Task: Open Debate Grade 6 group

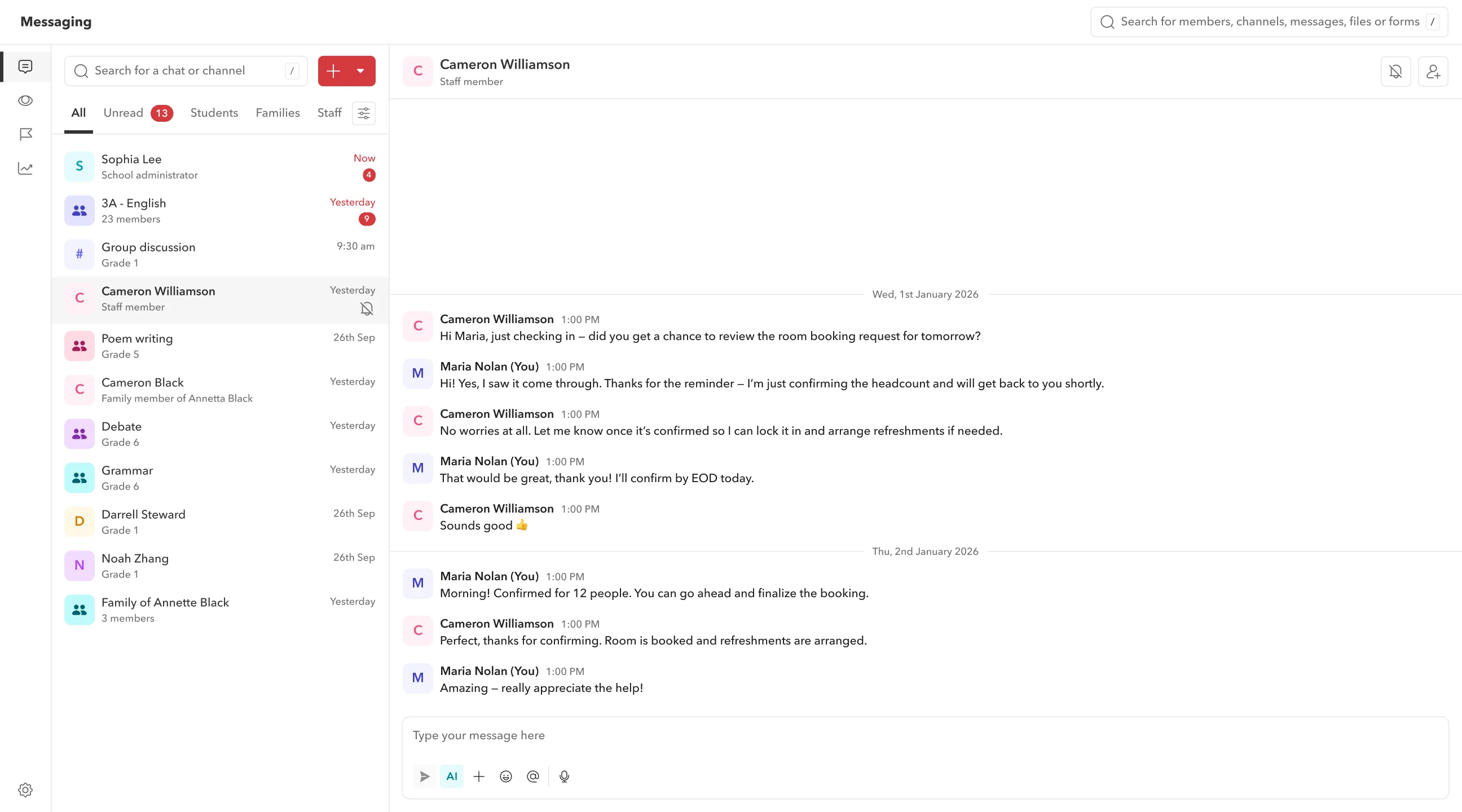Action: click(x=220, y=434)
